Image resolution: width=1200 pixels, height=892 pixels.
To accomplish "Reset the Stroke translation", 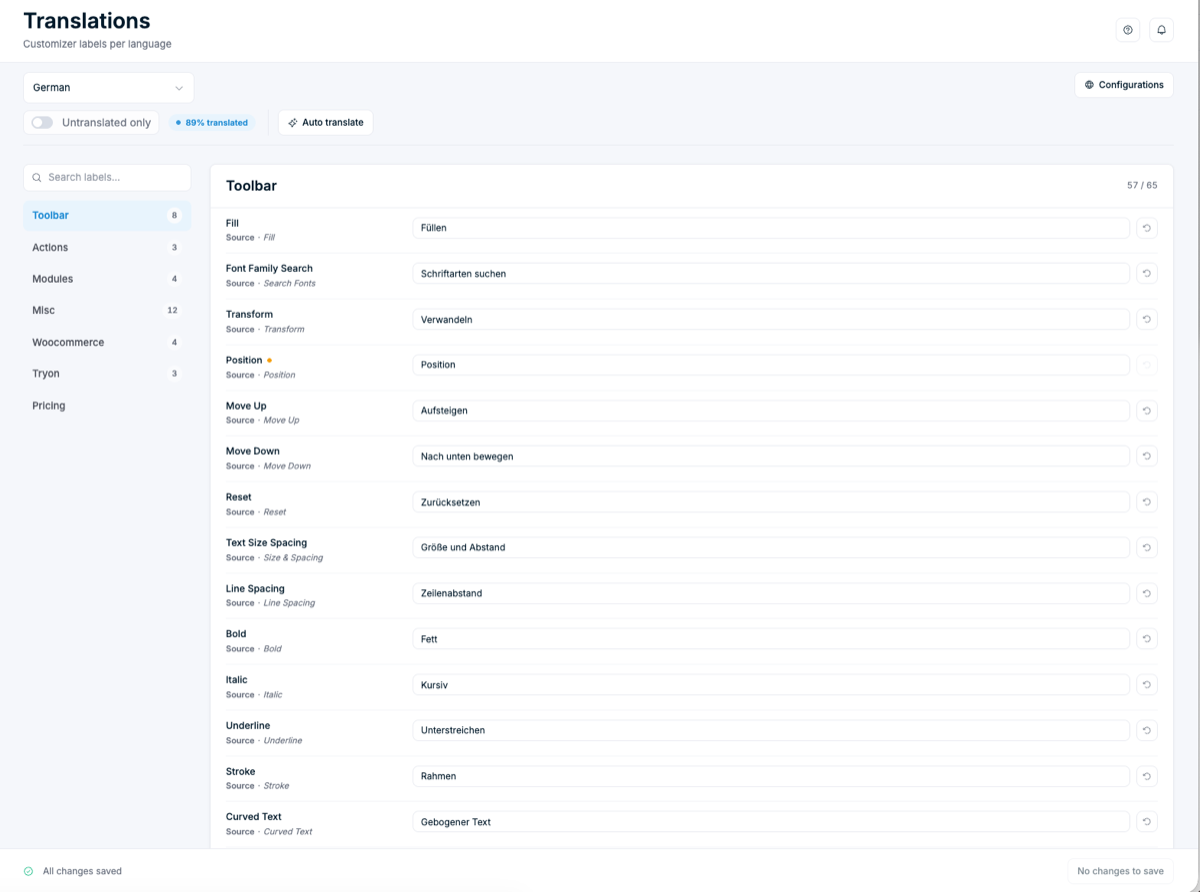I will point(1147,776).
